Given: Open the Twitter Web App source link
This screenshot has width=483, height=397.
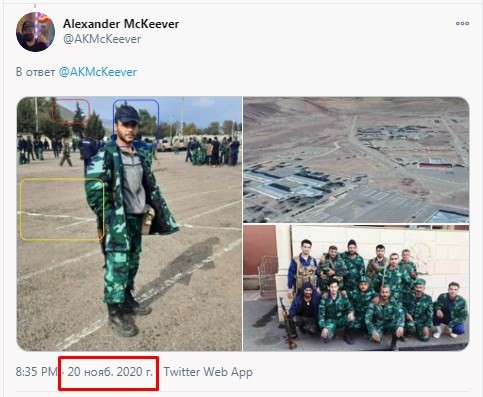Looking at the screenshot, I should [x=208, y=372].
